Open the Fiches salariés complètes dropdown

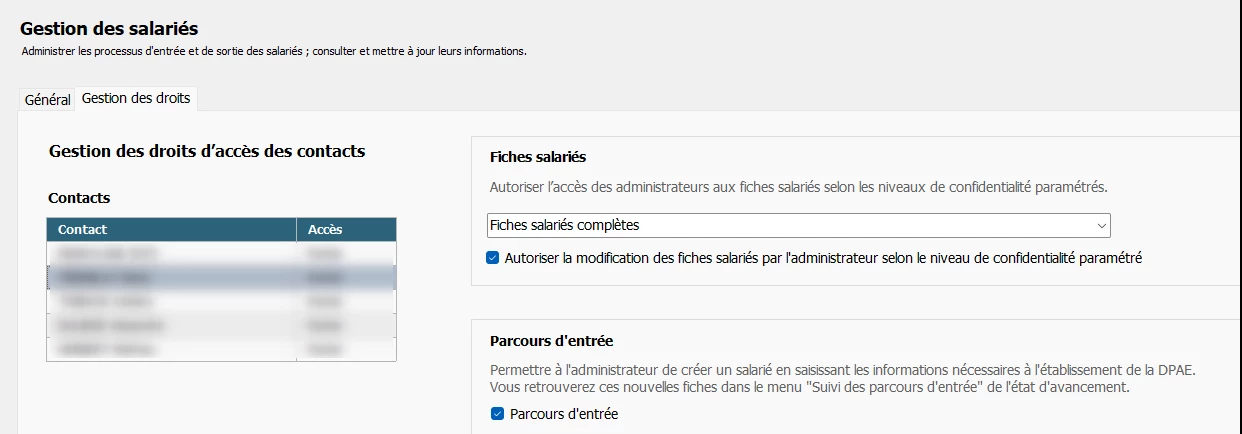[790, 225]
